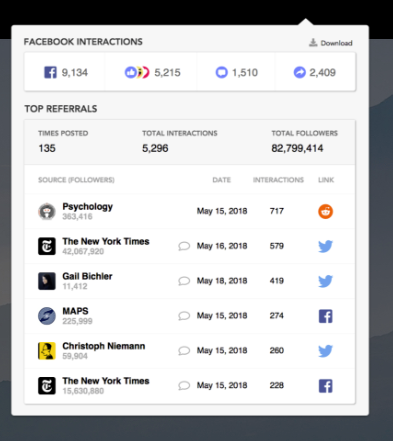The image size is (393, 441).
Task: Click the 11,412 follower count
Action: click(x=75, y=286)
